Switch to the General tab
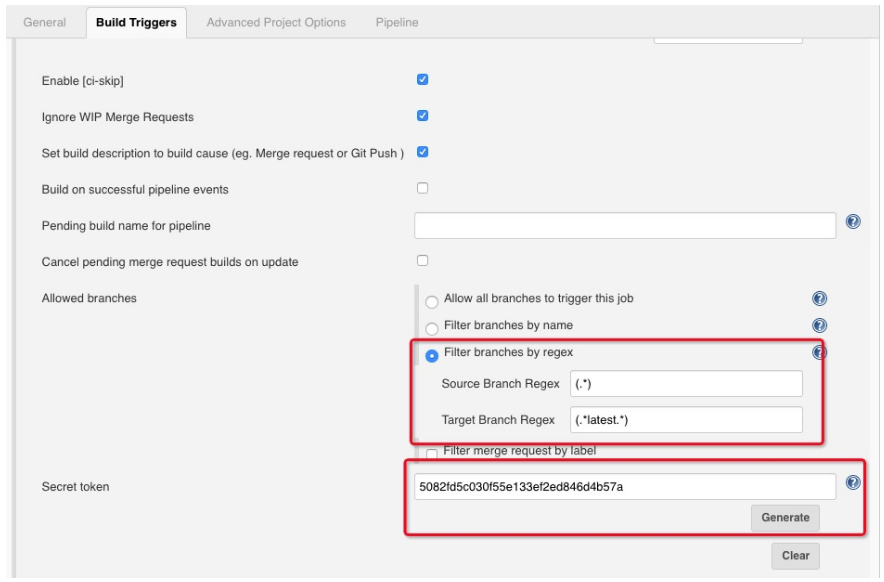Image resolution: width=884 pixels, height=582 pixels. [x=45, y=23]
